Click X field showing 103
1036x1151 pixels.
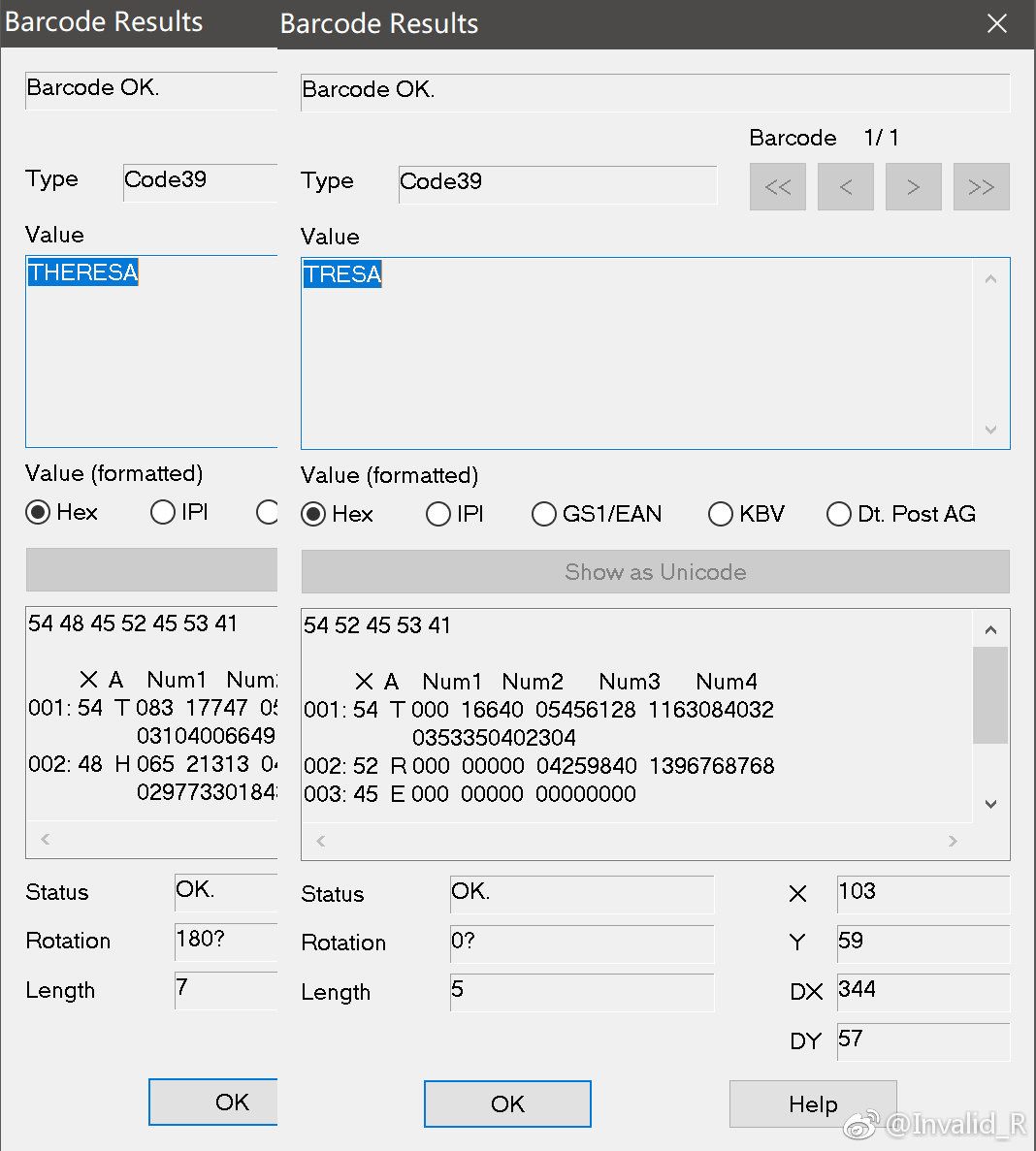tap(923, 894)
